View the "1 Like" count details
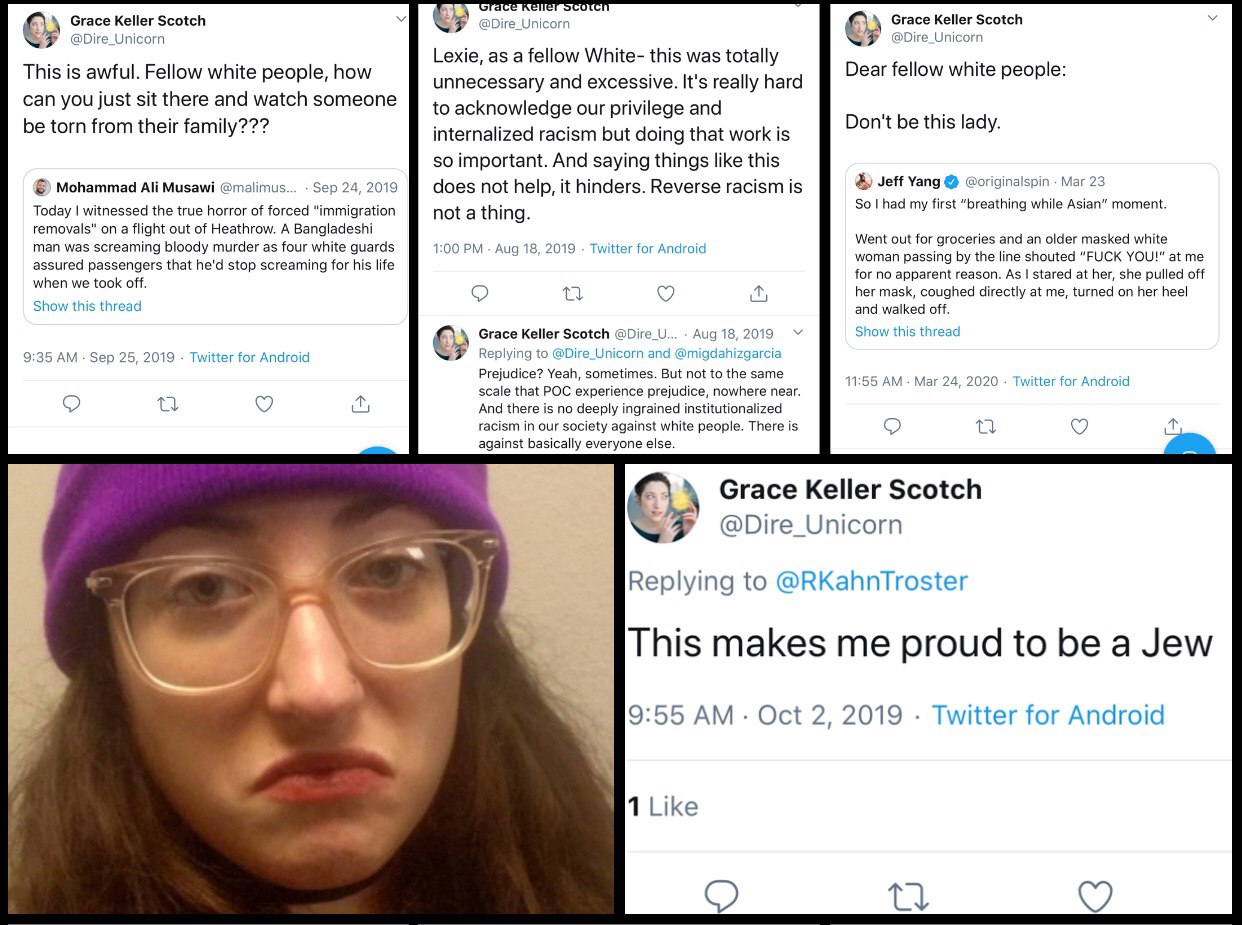The image size is (1242, 925). [x=663, y=806]
